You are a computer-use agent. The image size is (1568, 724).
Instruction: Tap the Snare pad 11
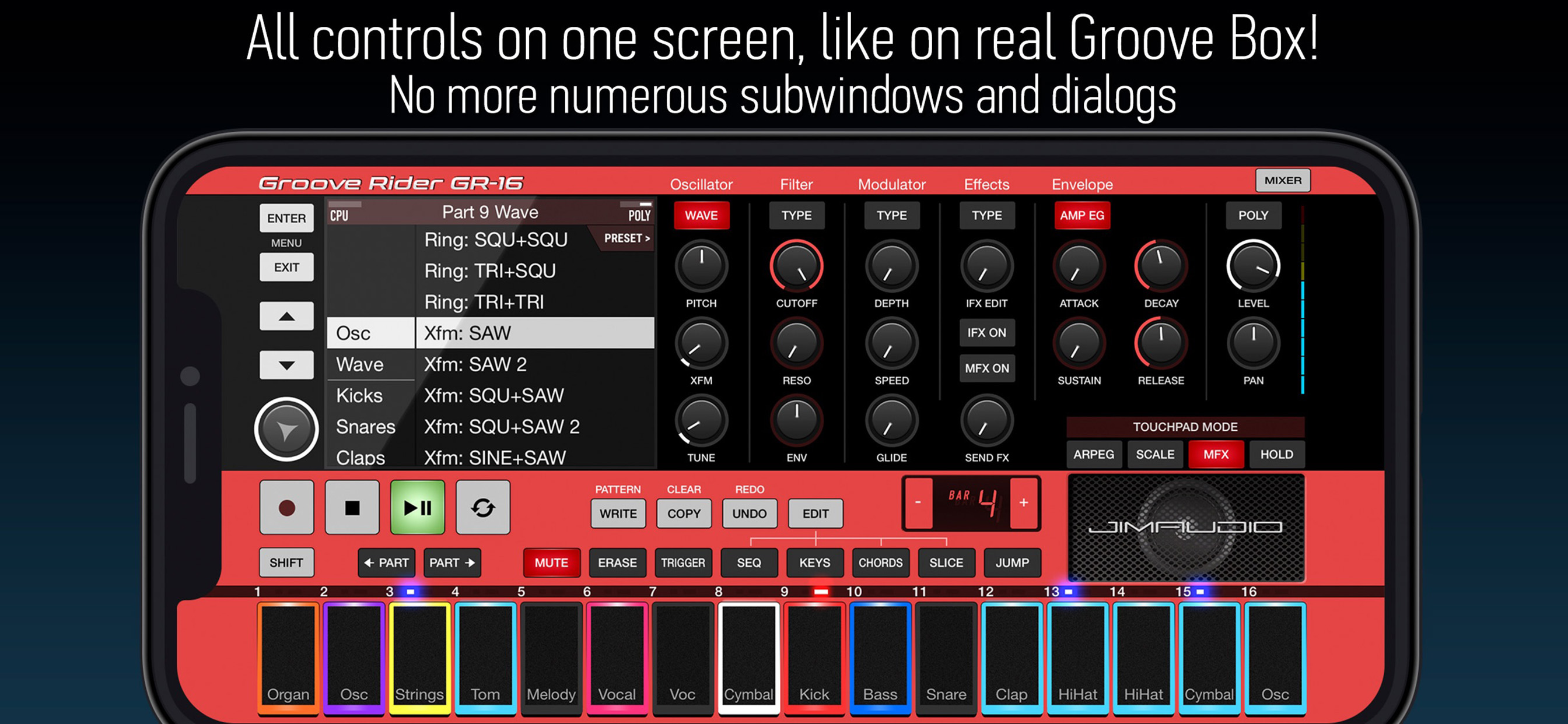pos(946,658)
